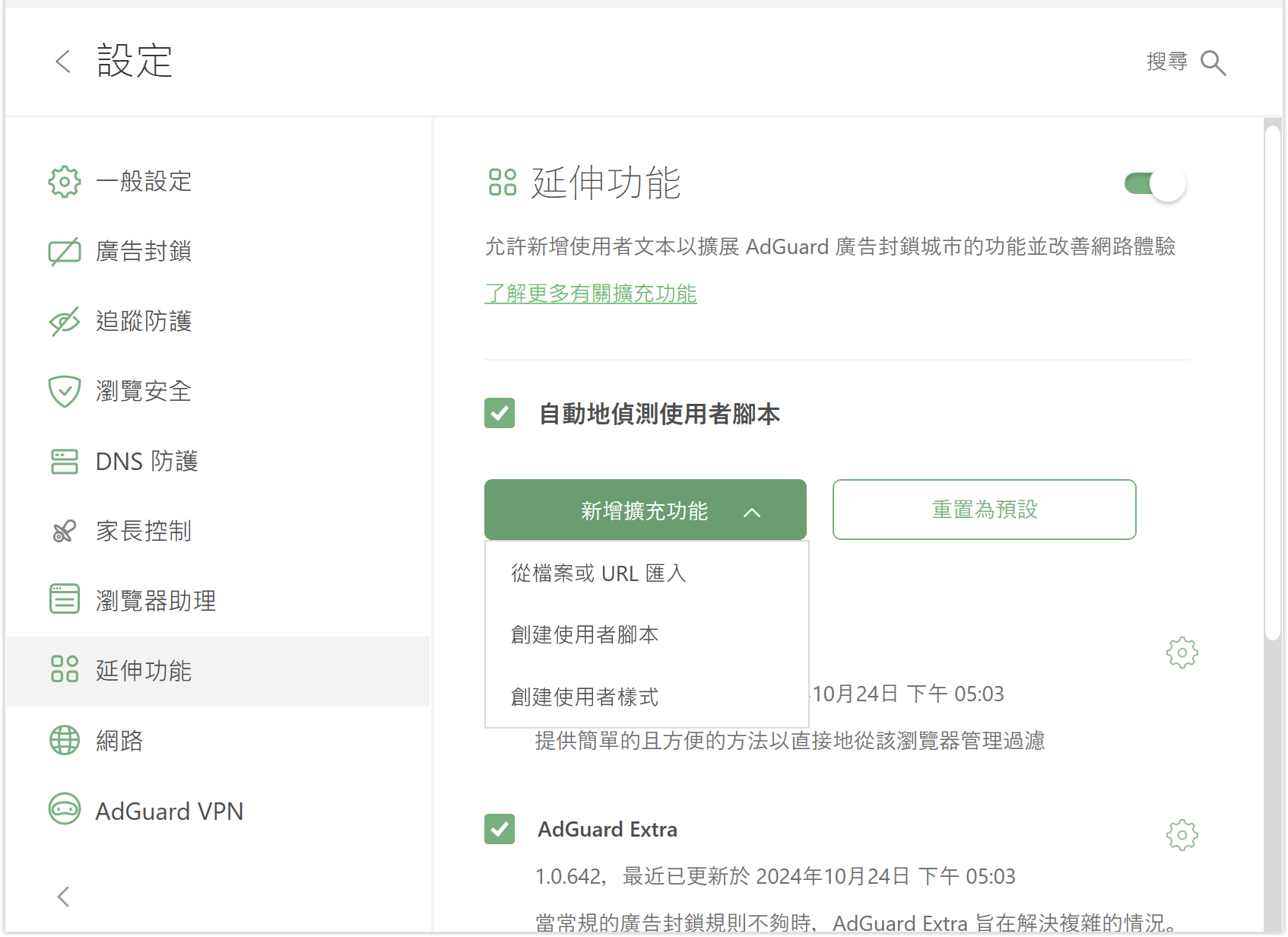Click the DNS 防護 server icon

[x=65, y=462]
